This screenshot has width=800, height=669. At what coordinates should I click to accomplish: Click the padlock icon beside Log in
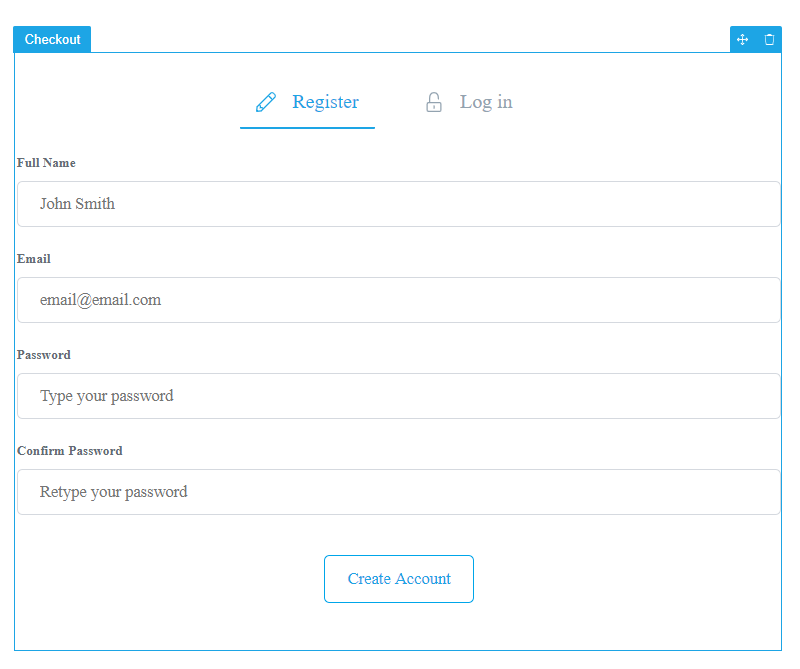(434, 102)
